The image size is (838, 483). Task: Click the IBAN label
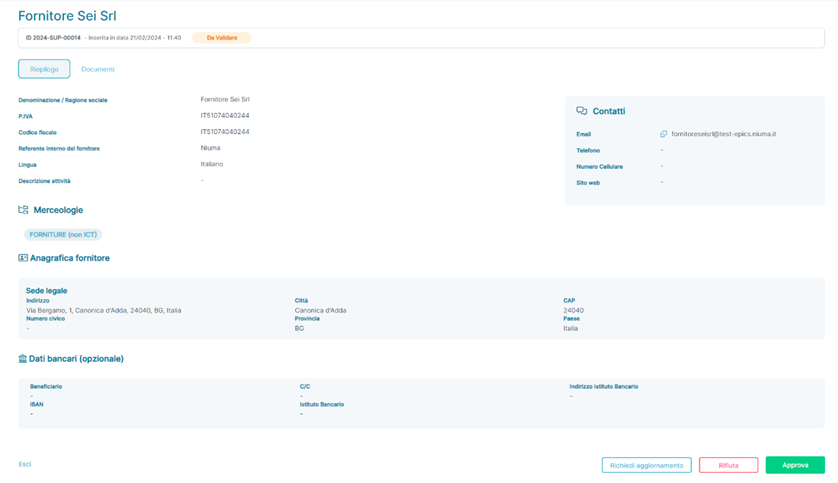(37, 404)
